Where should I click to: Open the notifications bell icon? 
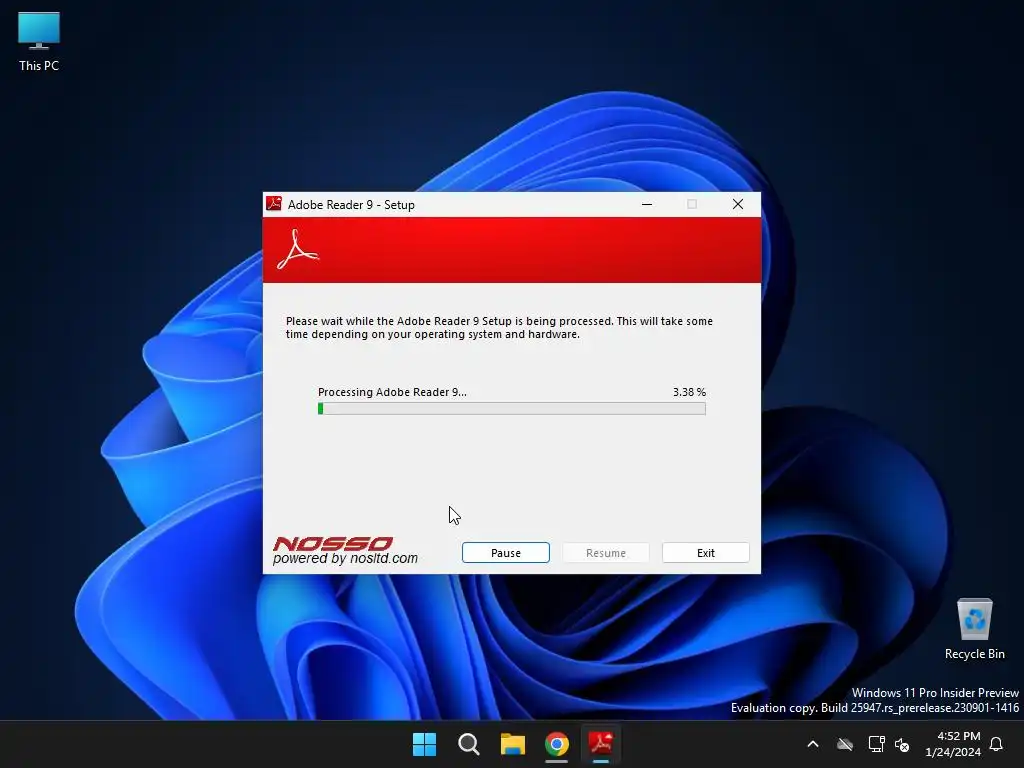click(997, 744)
